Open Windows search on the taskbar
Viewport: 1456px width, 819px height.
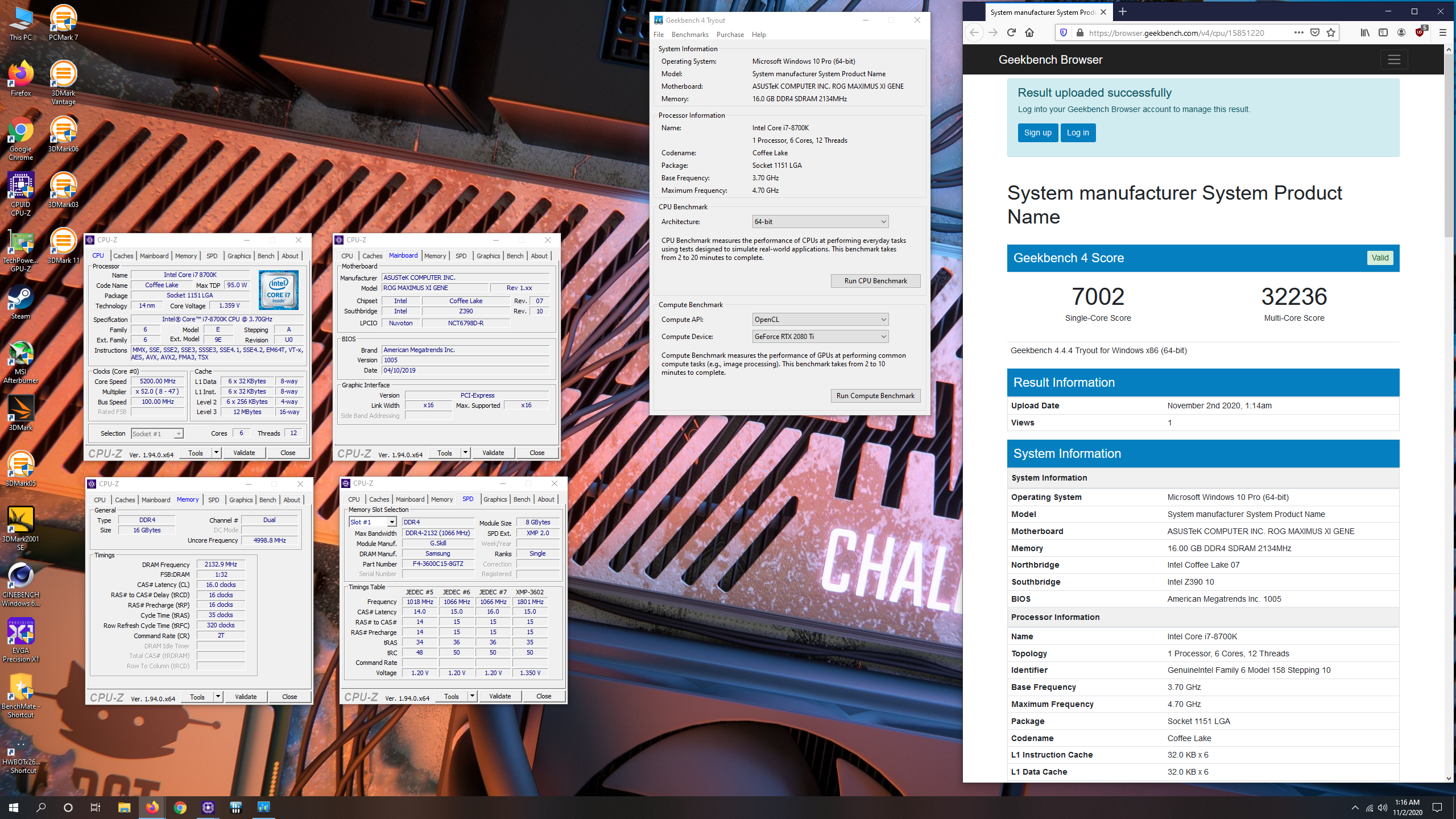pyautogui.click(x=41, y=807)
